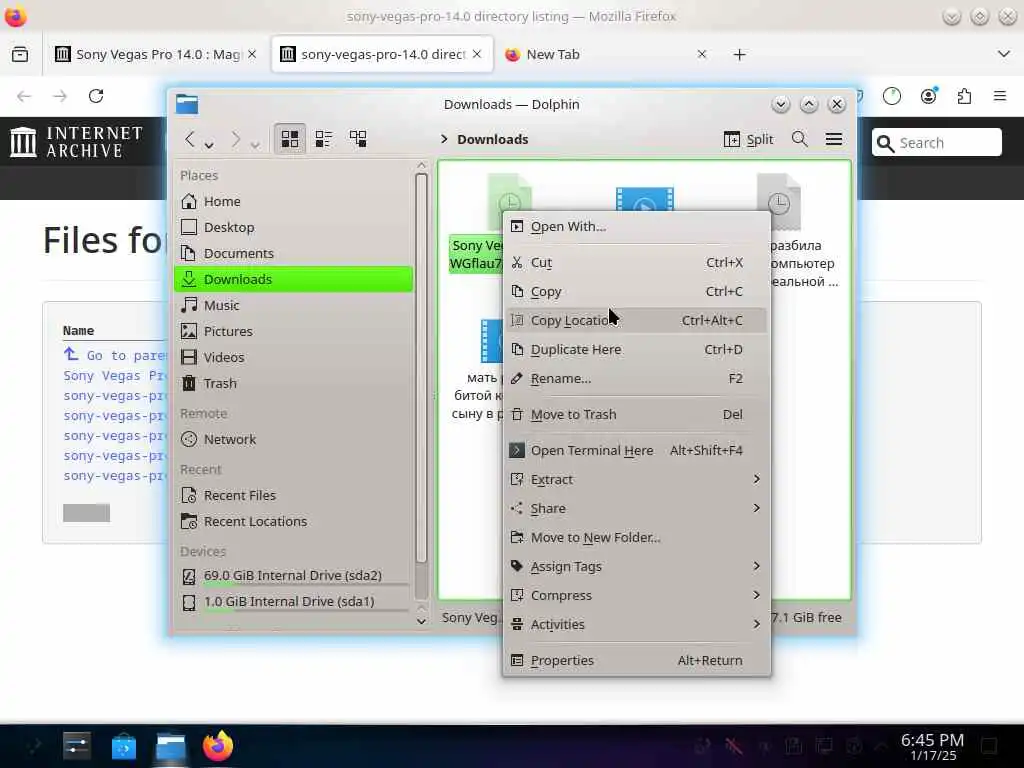Open Pictures in Places panel
This screenshot has height=768, width=1024.
(294, 331)
